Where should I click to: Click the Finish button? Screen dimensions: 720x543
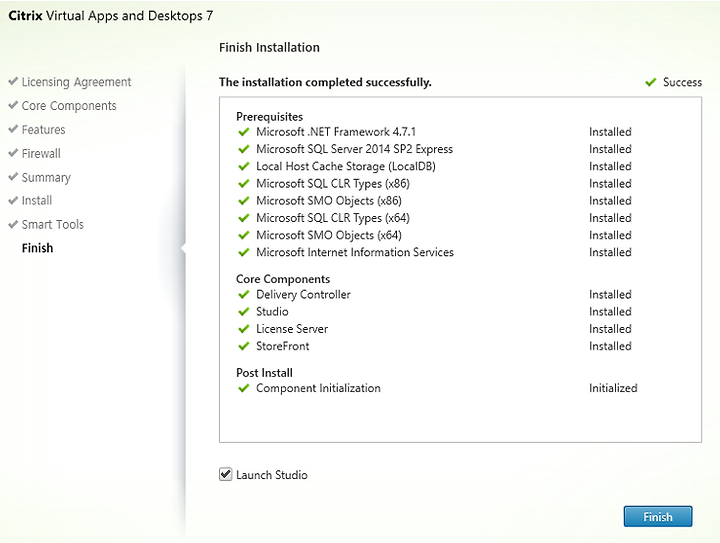click(658, 517)
